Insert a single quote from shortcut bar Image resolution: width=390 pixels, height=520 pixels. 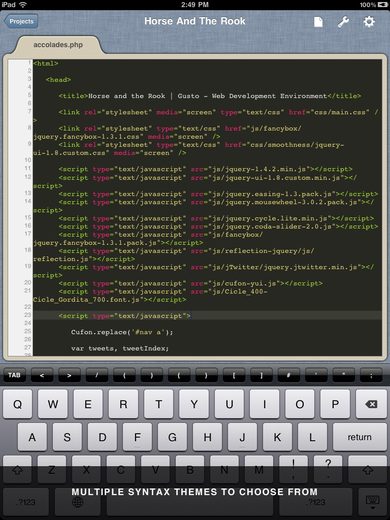coord(316,375)
